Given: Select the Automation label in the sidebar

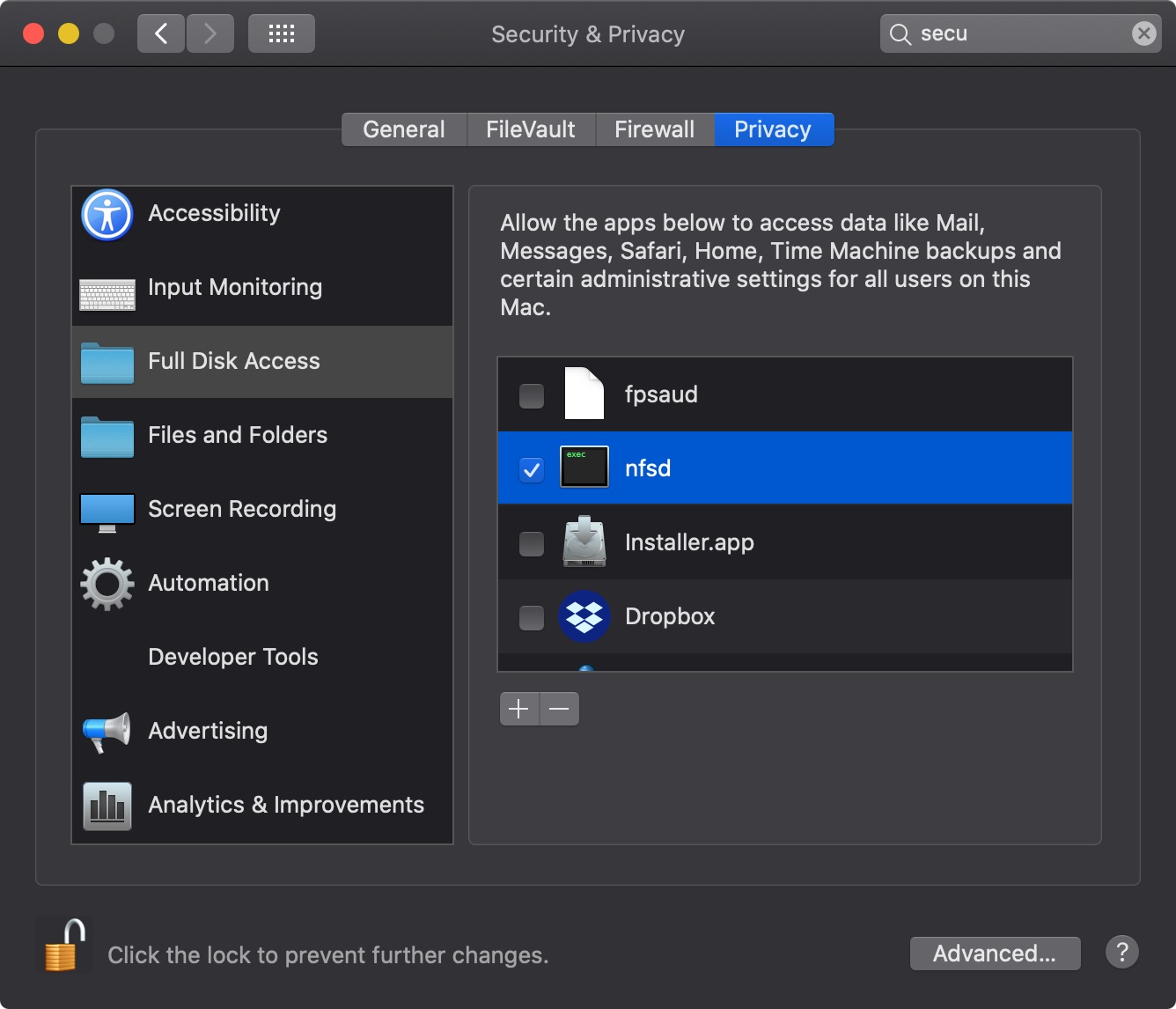Looking at the screenshot, I should point(209,583).
